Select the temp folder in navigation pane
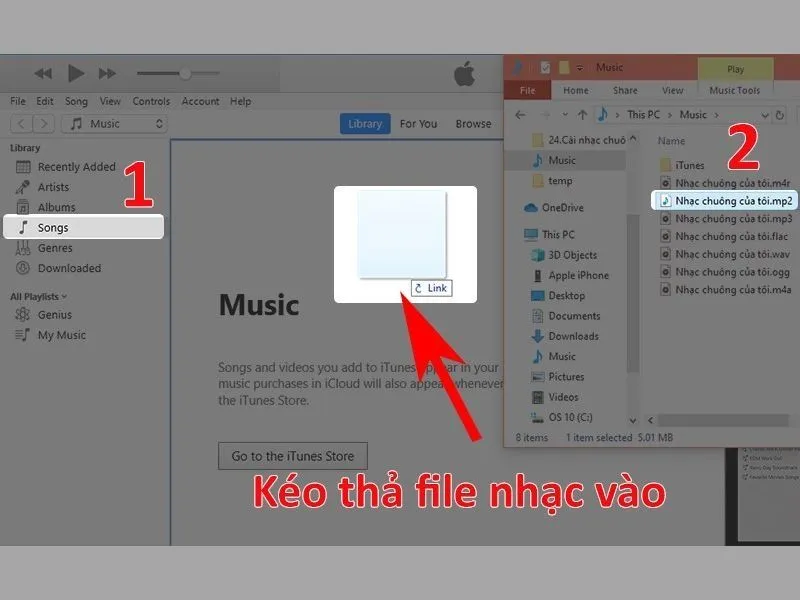The height and width of the screenshot is (600, 800). pyautogui.click(x=552, y=181)
